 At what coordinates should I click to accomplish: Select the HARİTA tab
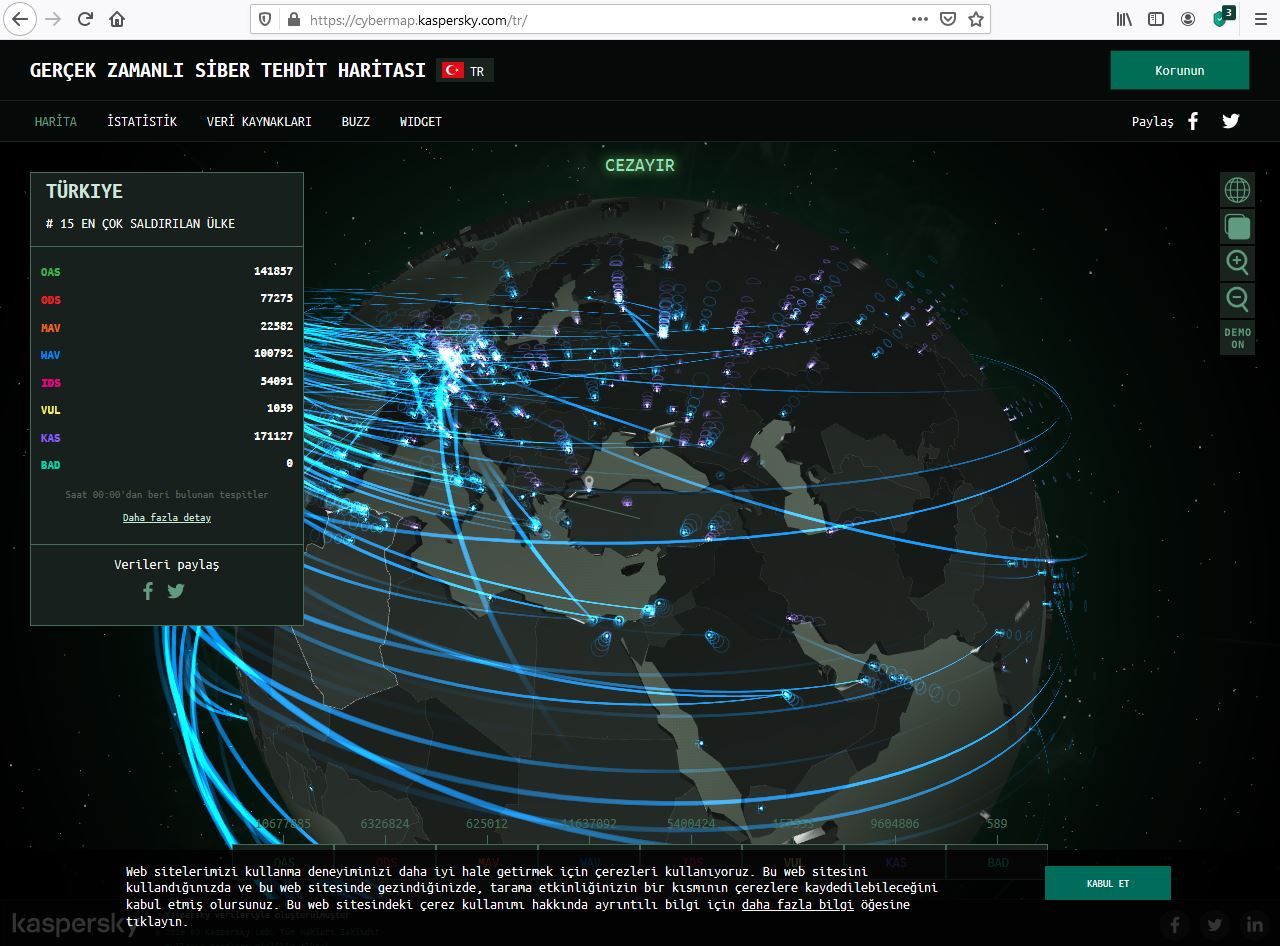coord(56,121)
